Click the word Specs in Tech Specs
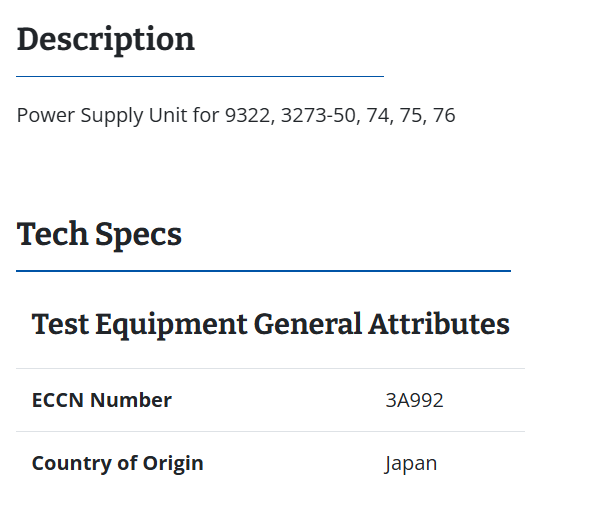593x523 pixels. tap(138, 236)
